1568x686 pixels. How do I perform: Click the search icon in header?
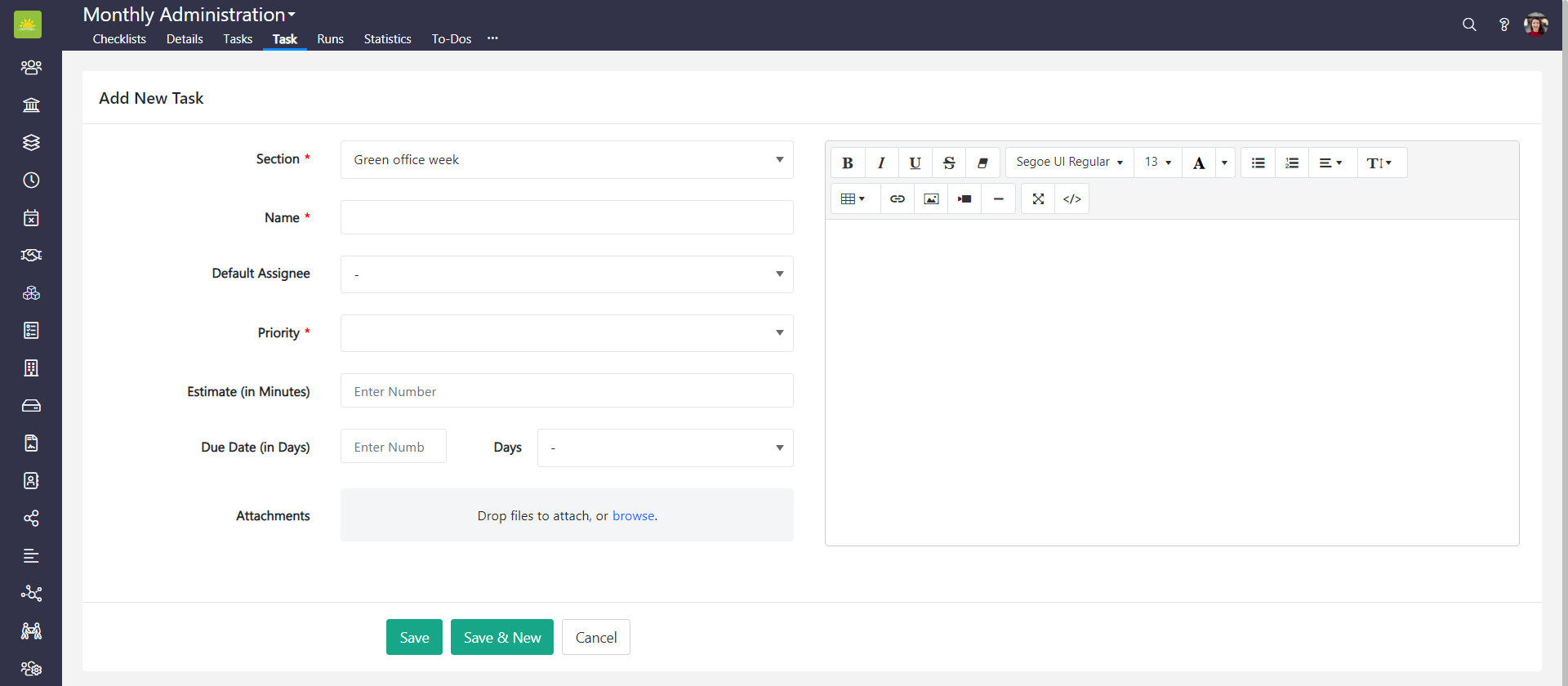click(x=1469, y=24)
